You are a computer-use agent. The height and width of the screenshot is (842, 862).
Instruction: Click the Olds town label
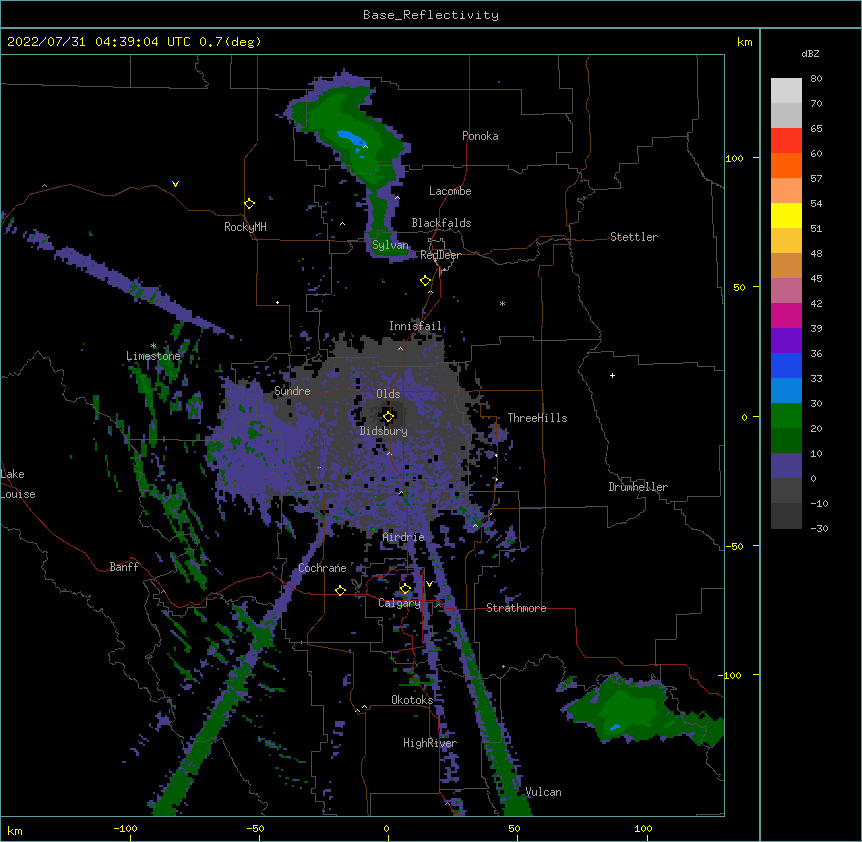tap(388, 394)
